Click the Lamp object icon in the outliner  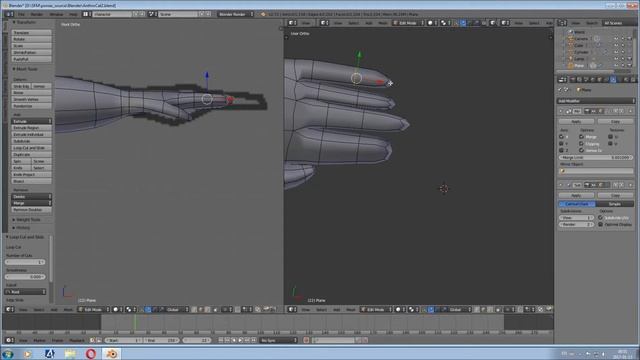pyautogui.click(x=571, y=59)
